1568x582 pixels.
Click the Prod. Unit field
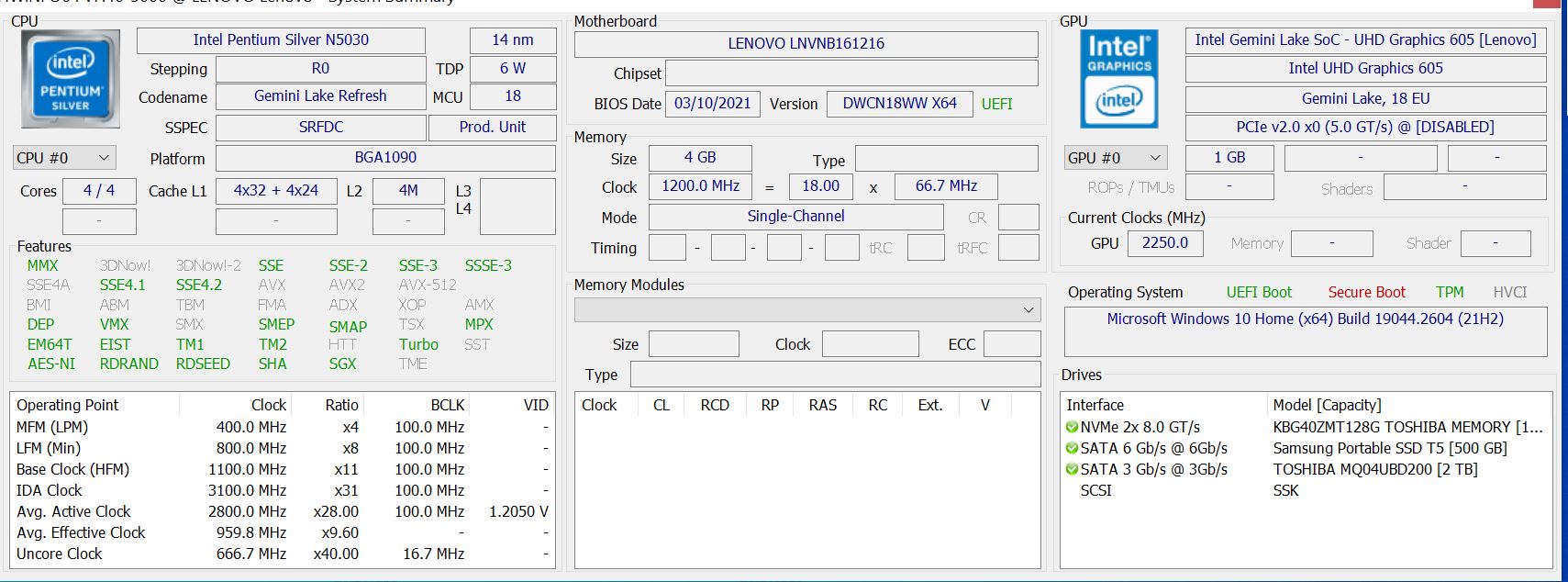pyautogui.click(x=493, y=128)
